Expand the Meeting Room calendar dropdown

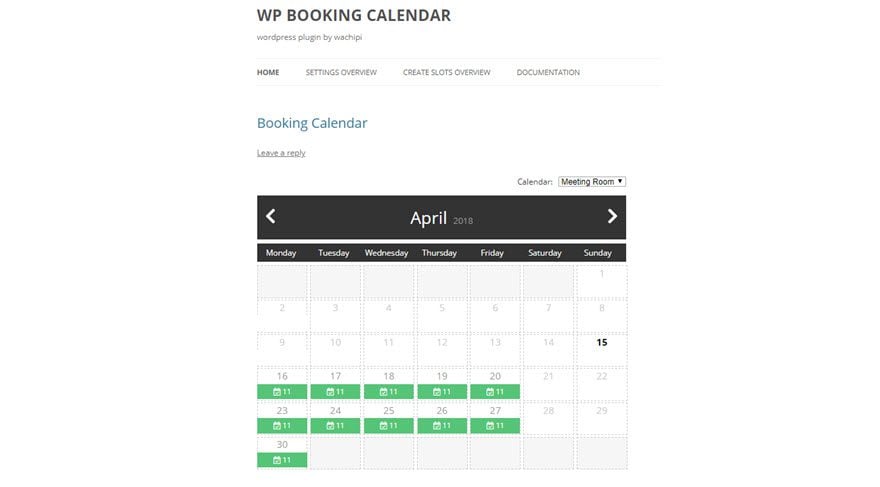click(x=592, y=182)
